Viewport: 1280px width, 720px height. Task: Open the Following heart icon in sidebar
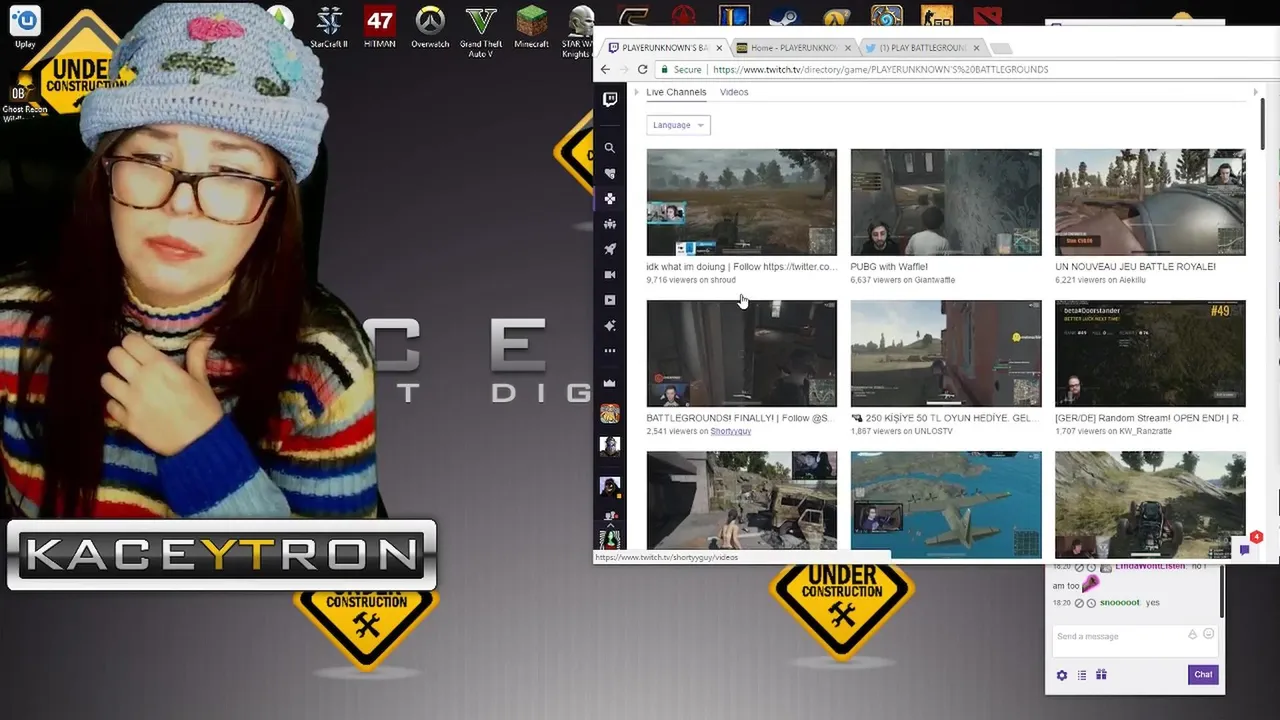[609, 173]
